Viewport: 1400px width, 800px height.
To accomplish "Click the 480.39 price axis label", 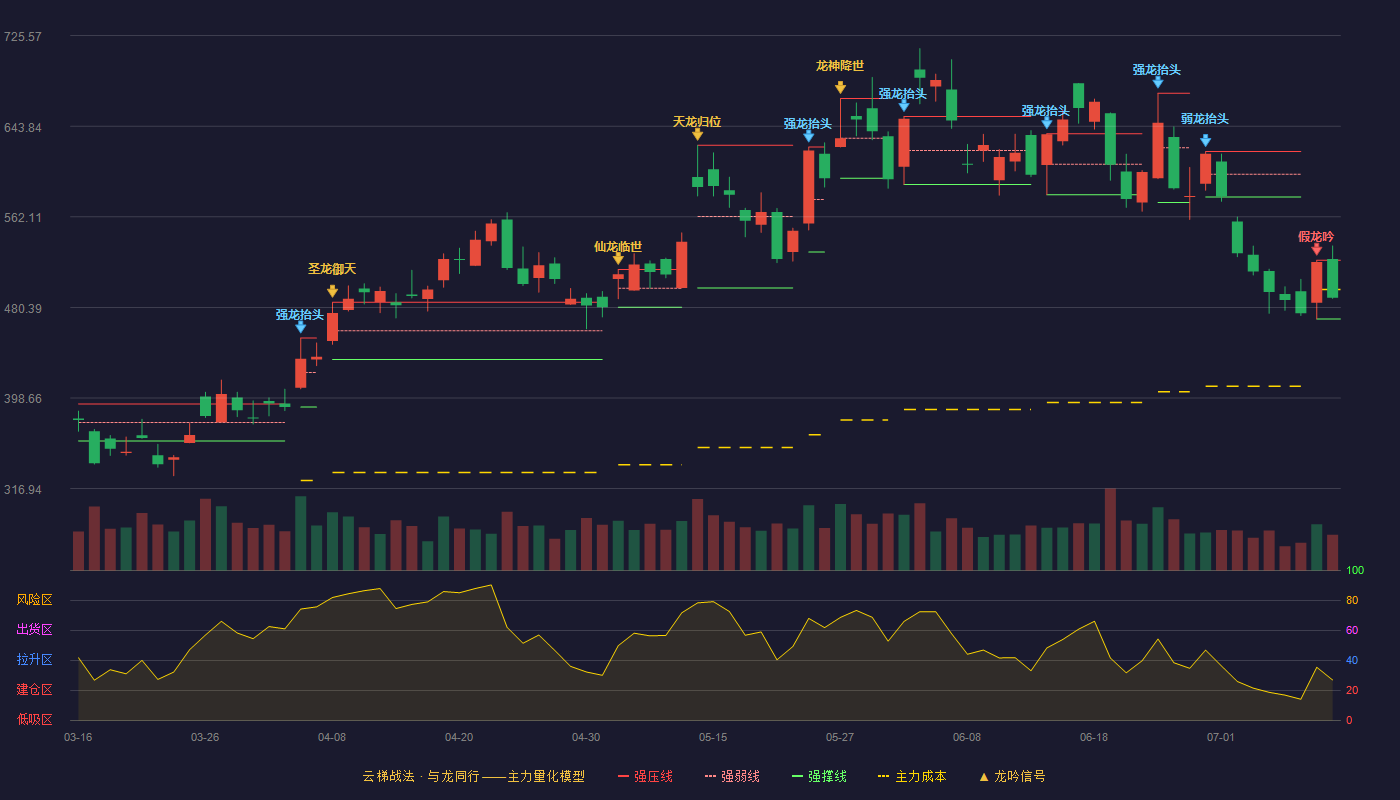I will pyautogui.click(x=22, y=308).
